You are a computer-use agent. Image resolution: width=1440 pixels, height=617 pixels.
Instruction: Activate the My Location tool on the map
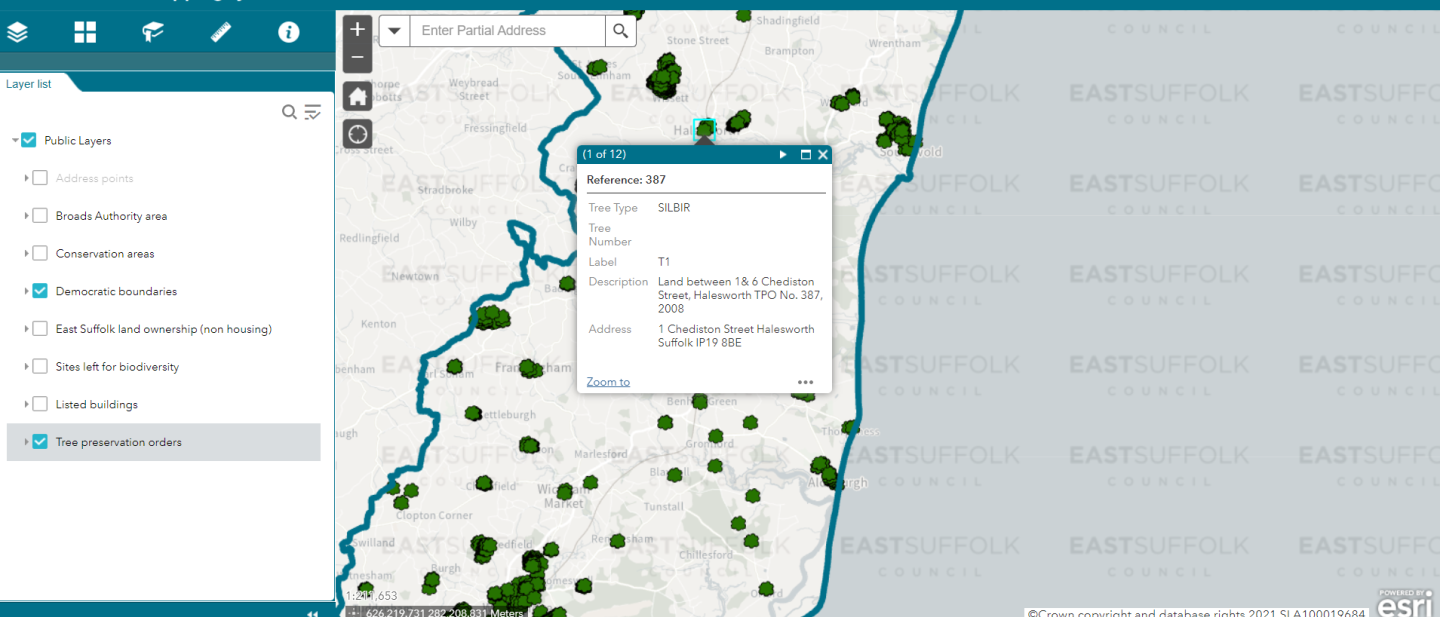coord(357,133)
